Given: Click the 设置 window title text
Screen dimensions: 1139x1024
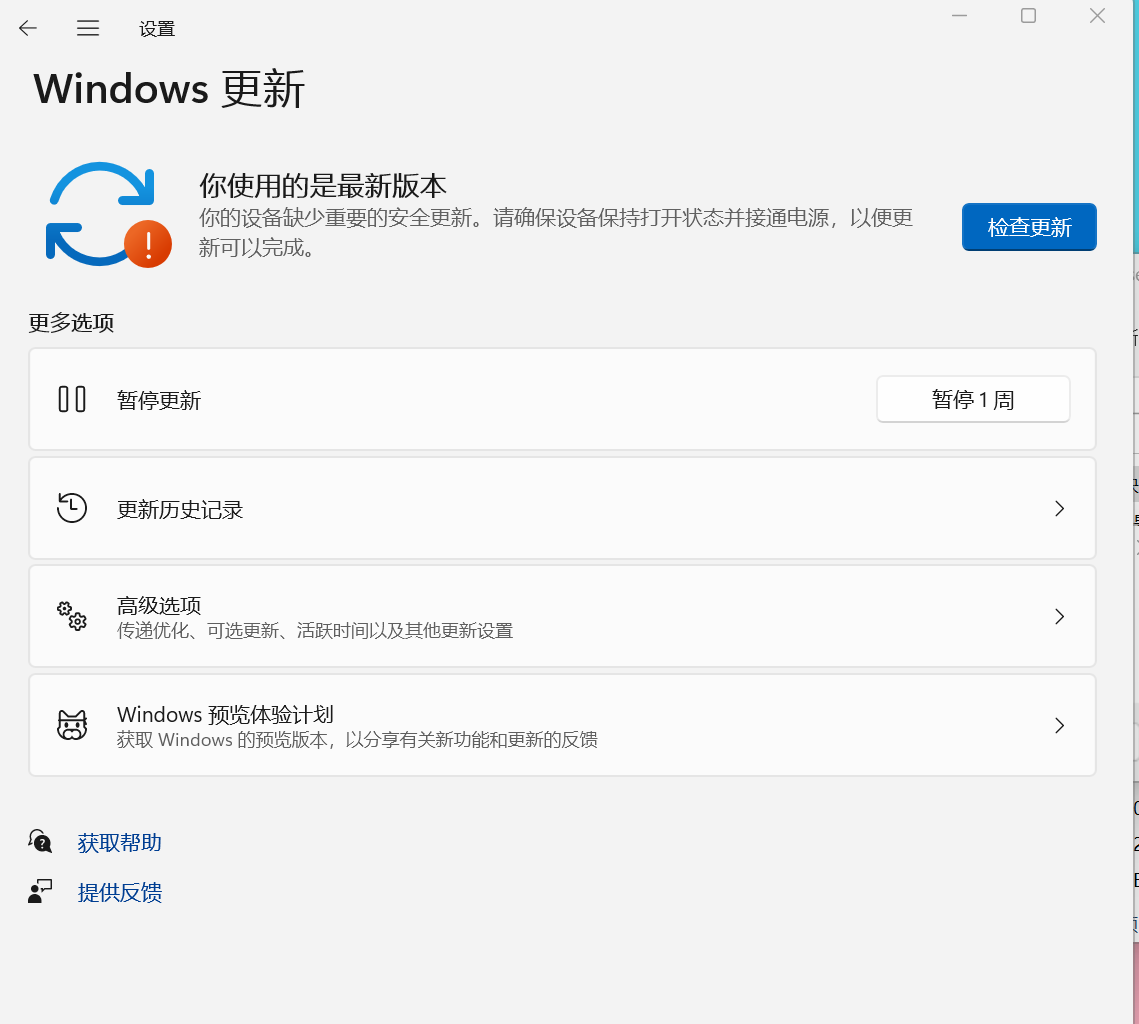Looking at the screenshot, I should (x=157, y=29).
